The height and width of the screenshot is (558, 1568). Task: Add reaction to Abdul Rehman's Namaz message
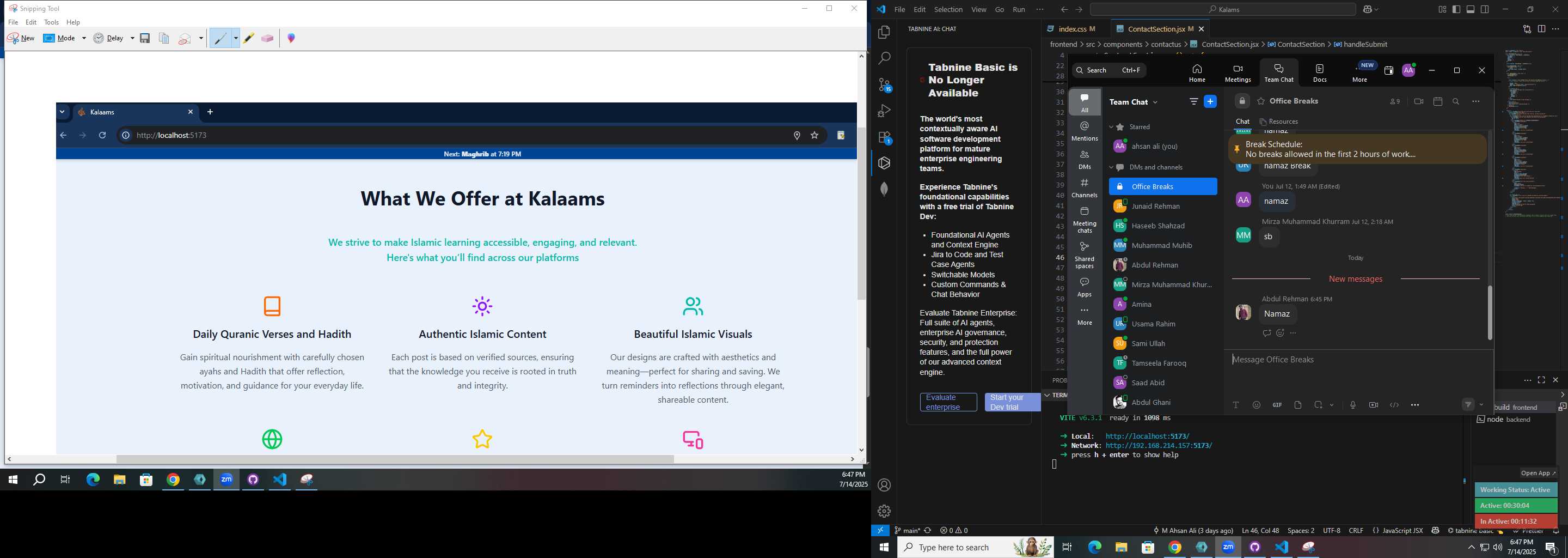click(1280, 333)
